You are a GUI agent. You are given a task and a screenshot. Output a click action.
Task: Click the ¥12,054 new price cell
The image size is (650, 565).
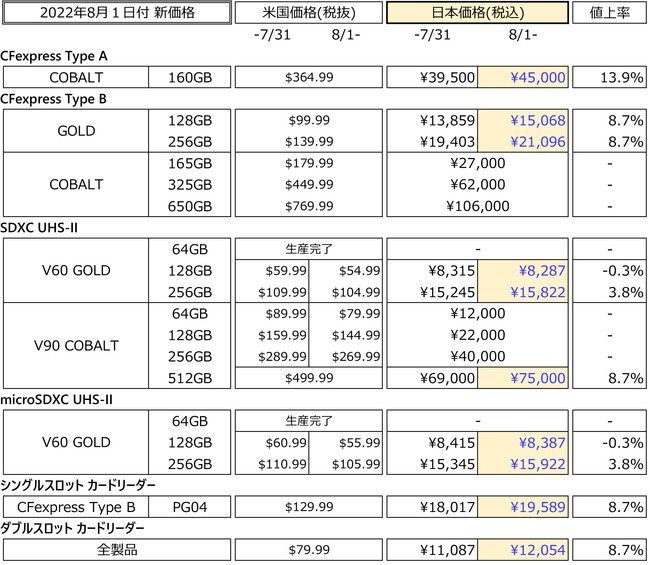523,549
